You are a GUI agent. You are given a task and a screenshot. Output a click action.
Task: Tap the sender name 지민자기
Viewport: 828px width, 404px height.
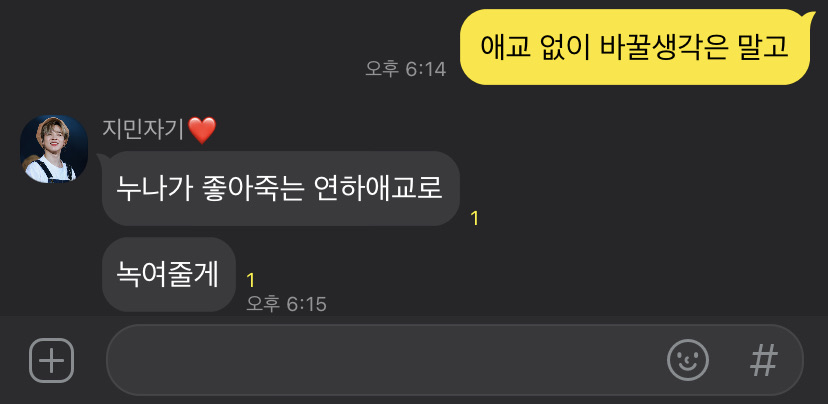[143, 129]
